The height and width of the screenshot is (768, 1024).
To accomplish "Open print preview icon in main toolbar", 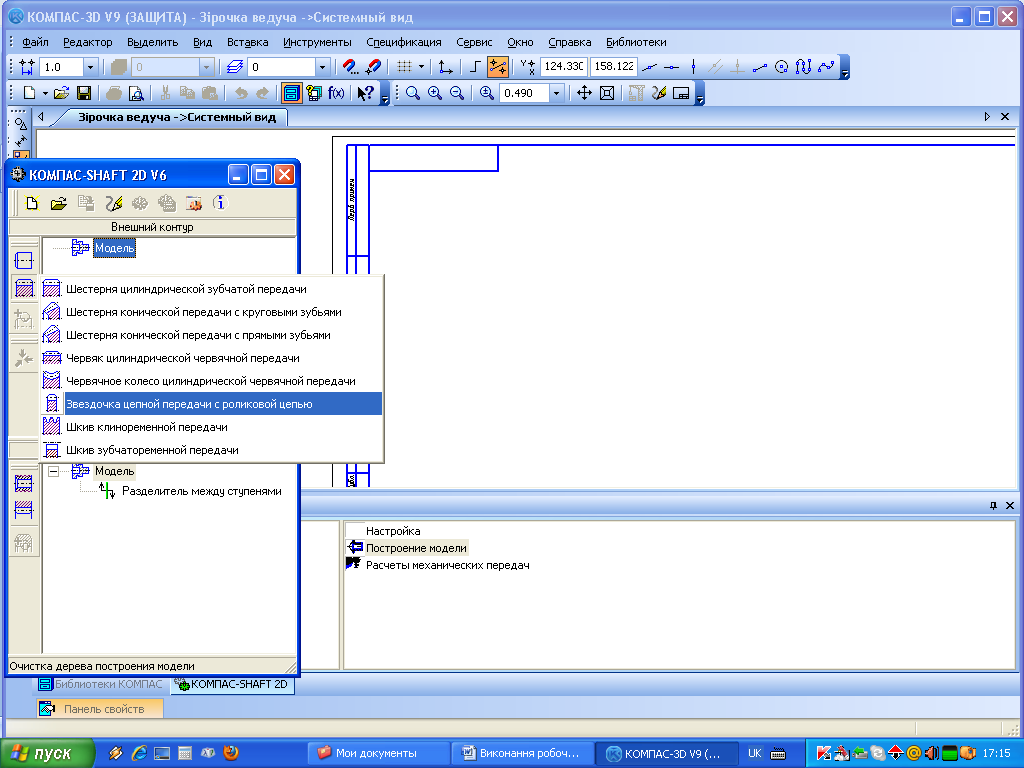I will point(136,93).
